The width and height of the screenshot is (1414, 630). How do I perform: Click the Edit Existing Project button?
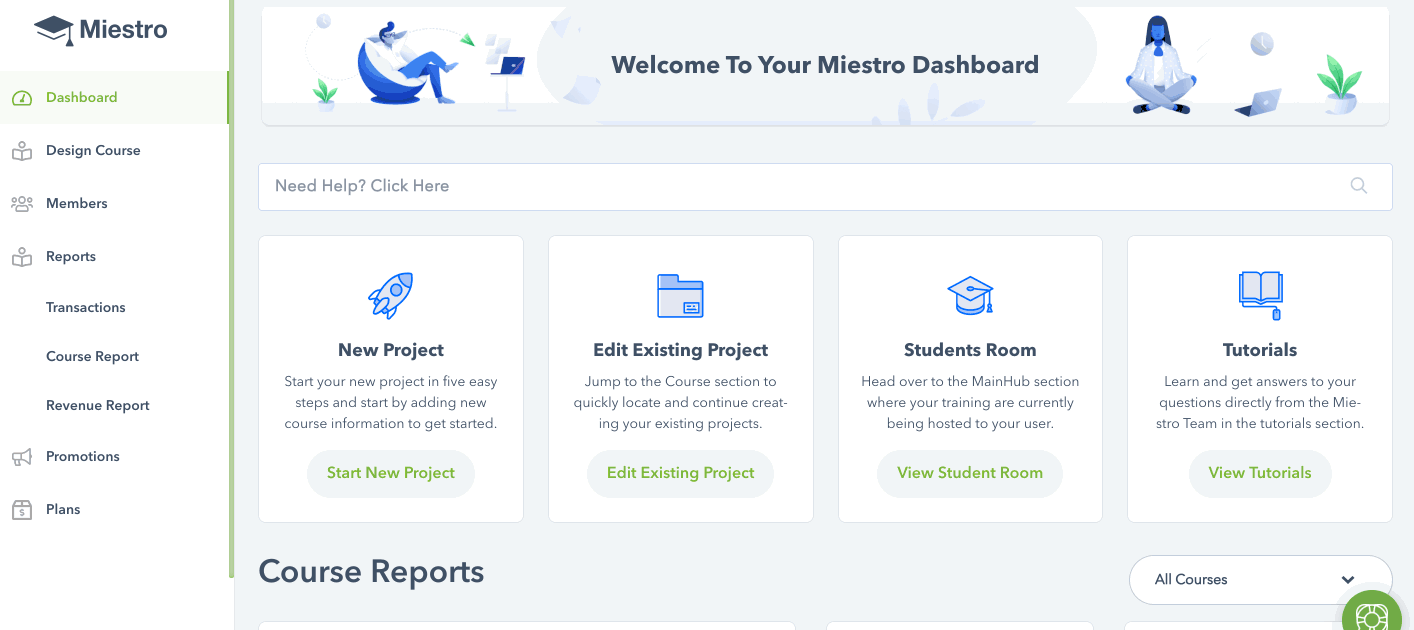coord(680,474)
